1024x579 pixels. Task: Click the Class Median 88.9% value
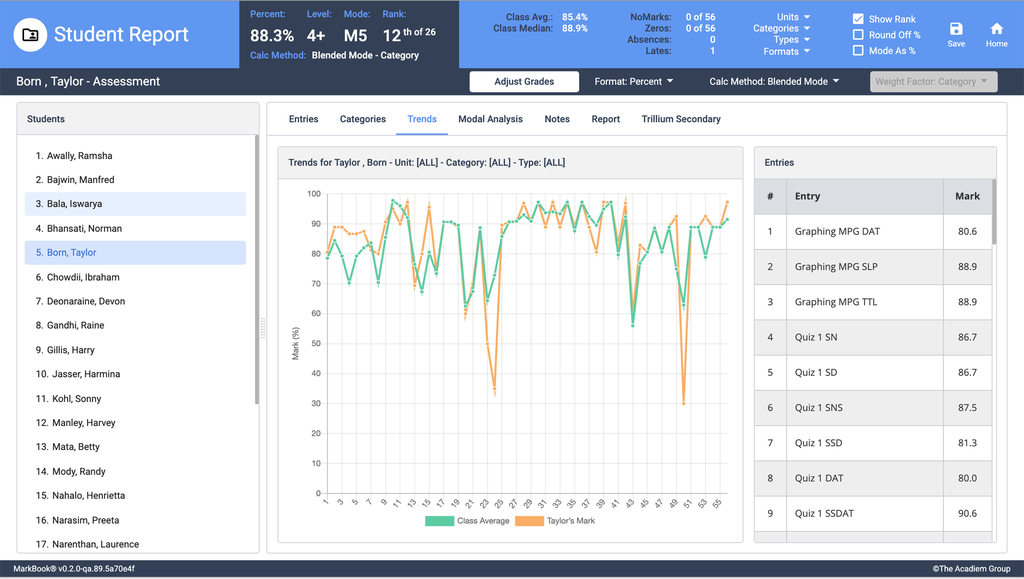tap(575, 28)
